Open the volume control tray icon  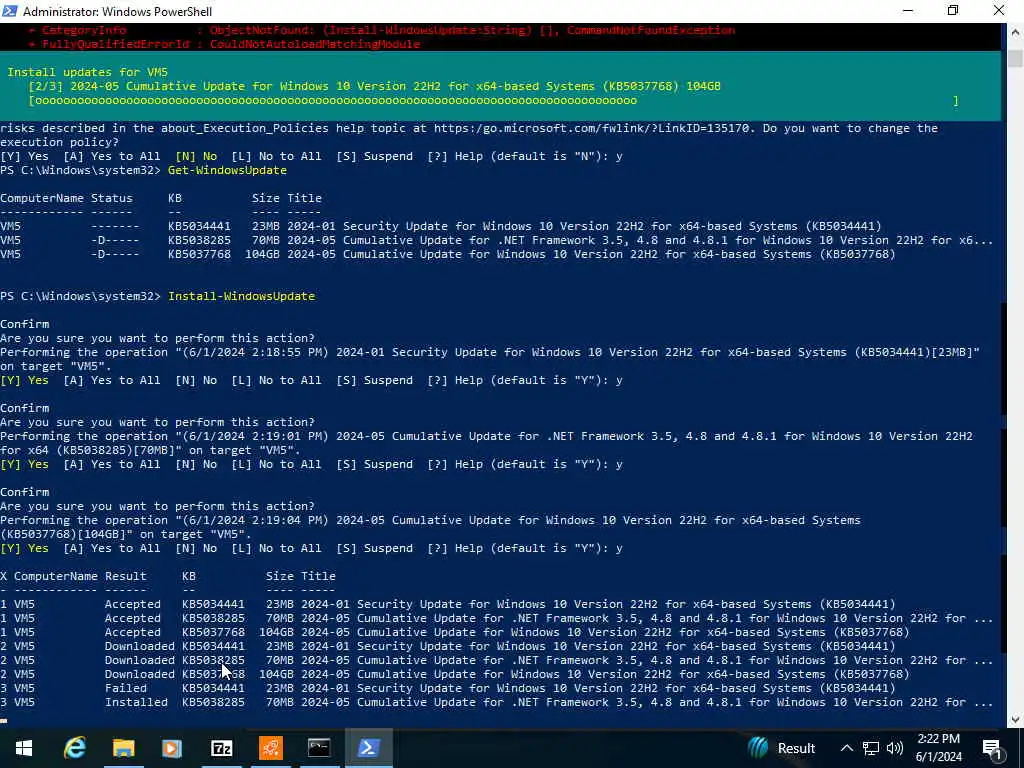[x=895, y=748]
